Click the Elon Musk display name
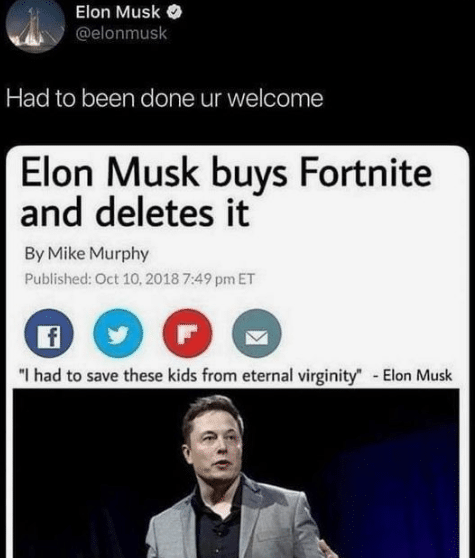Image resolution: width=475 pixels, height=558 pixels. pos(118,12)
